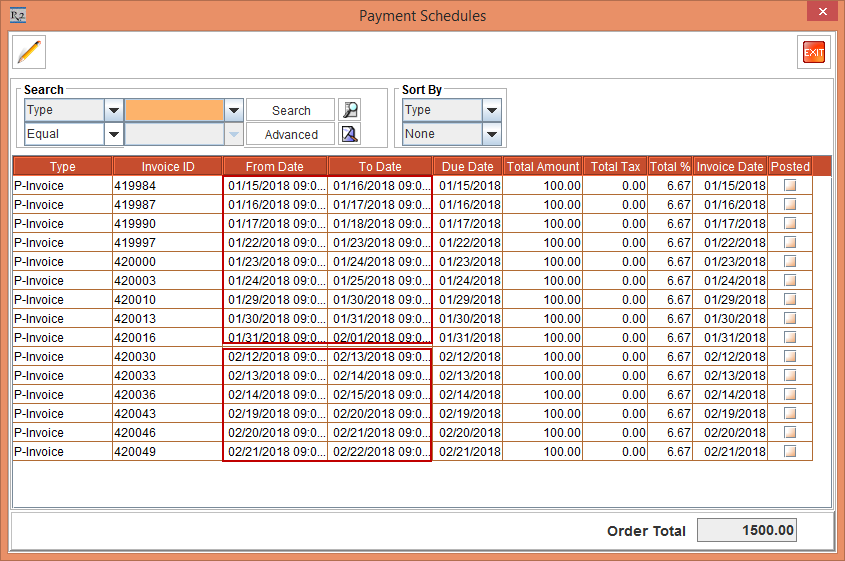Check Posted box for invoice 420030
This screenshot has height=561, width=845.
point(790,357)
